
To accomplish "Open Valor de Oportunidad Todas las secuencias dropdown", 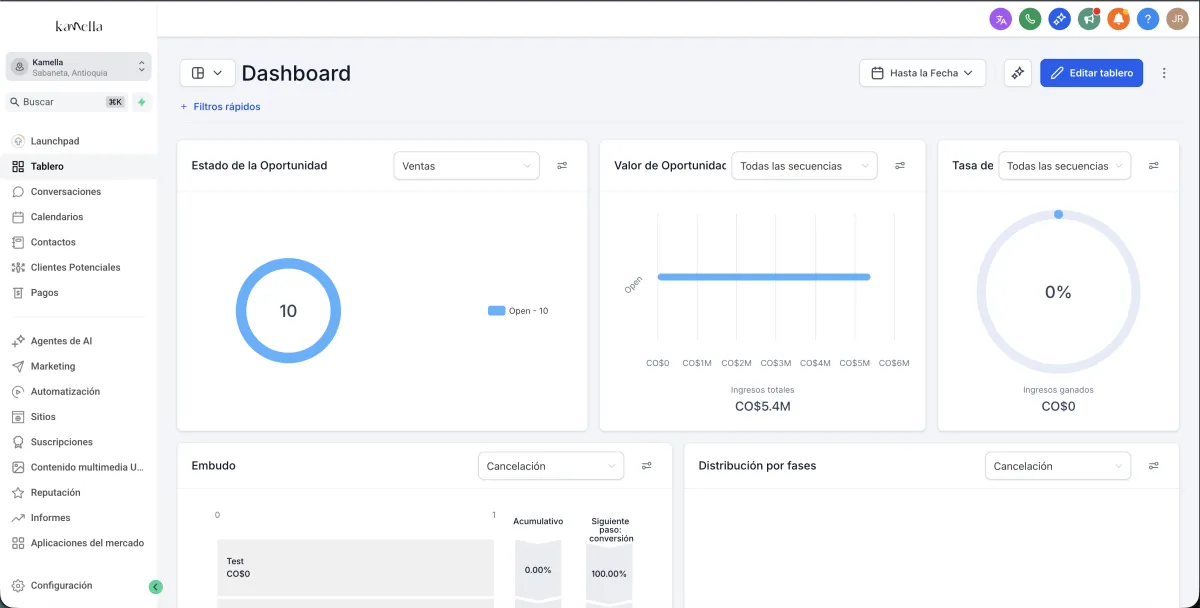I will [x=804, y=166].
